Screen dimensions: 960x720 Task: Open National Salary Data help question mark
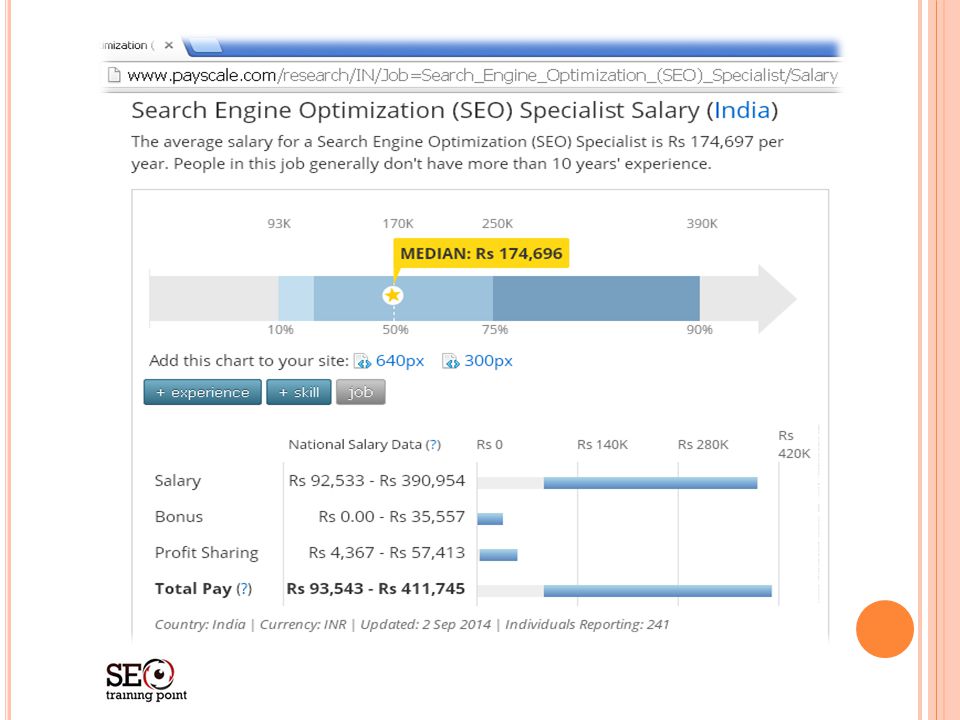(433, 444)
